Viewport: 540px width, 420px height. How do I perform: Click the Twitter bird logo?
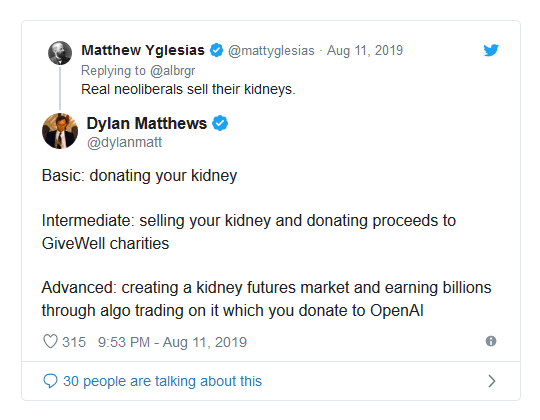tap(491, 50)
